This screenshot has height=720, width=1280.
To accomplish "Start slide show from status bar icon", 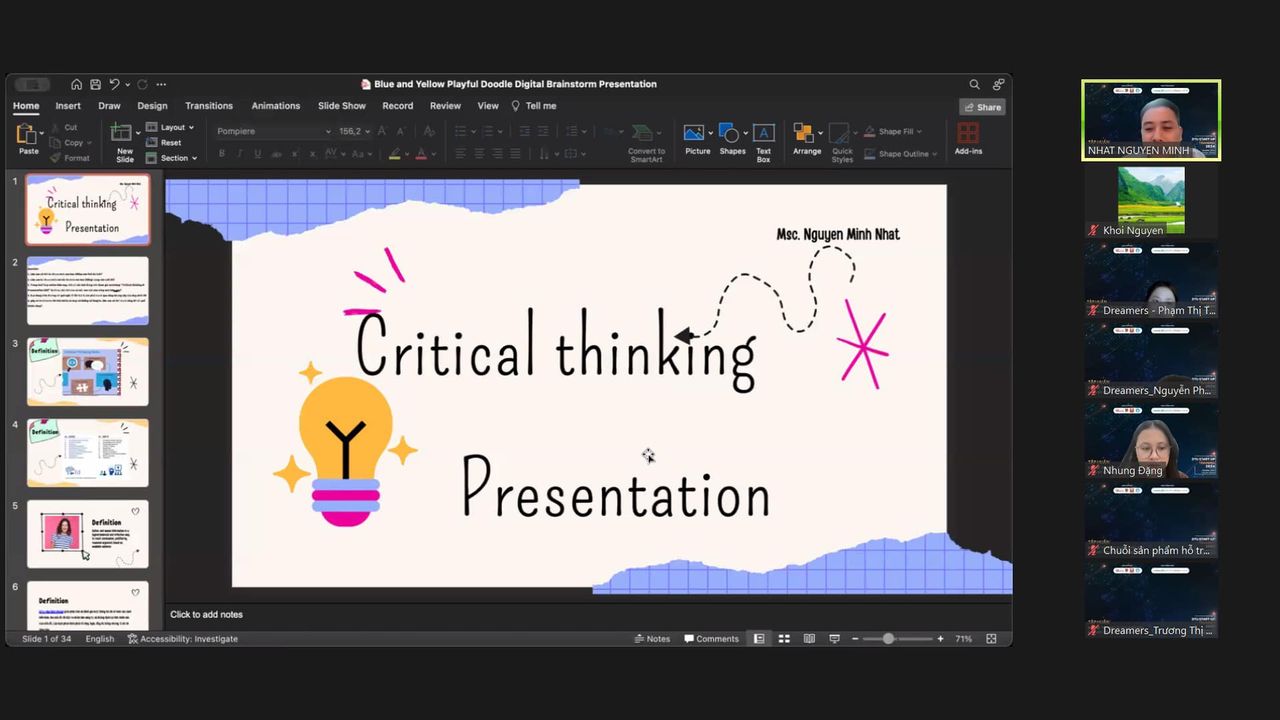I will (834, 639).
